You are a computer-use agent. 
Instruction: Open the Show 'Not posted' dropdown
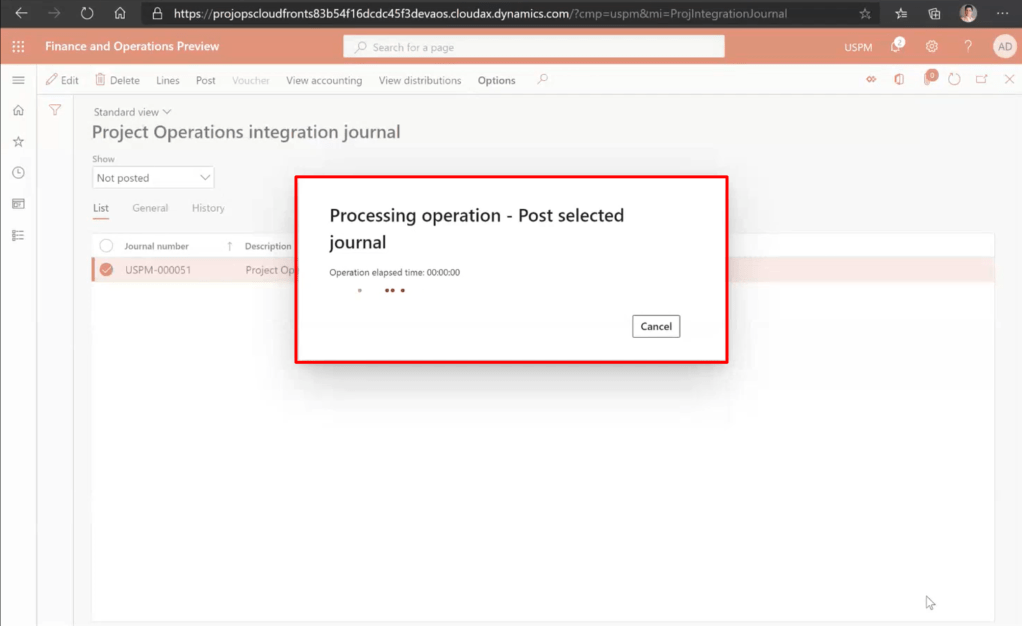[153, 178]
